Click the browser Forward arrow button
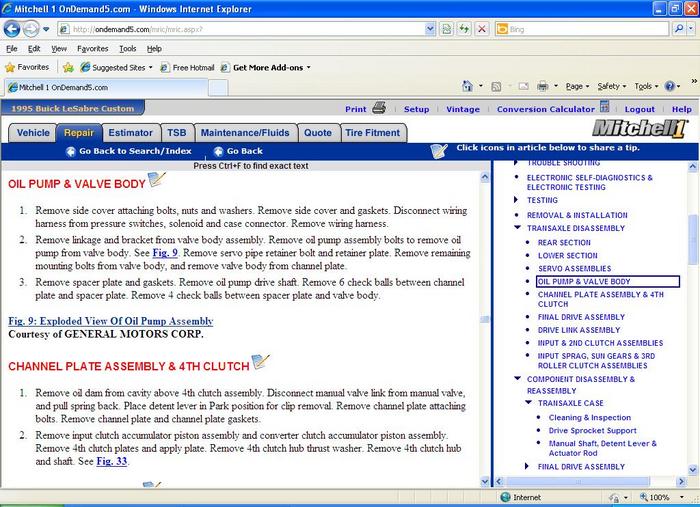The height and width of the screenshot is (507, 700). pos(31,29)
